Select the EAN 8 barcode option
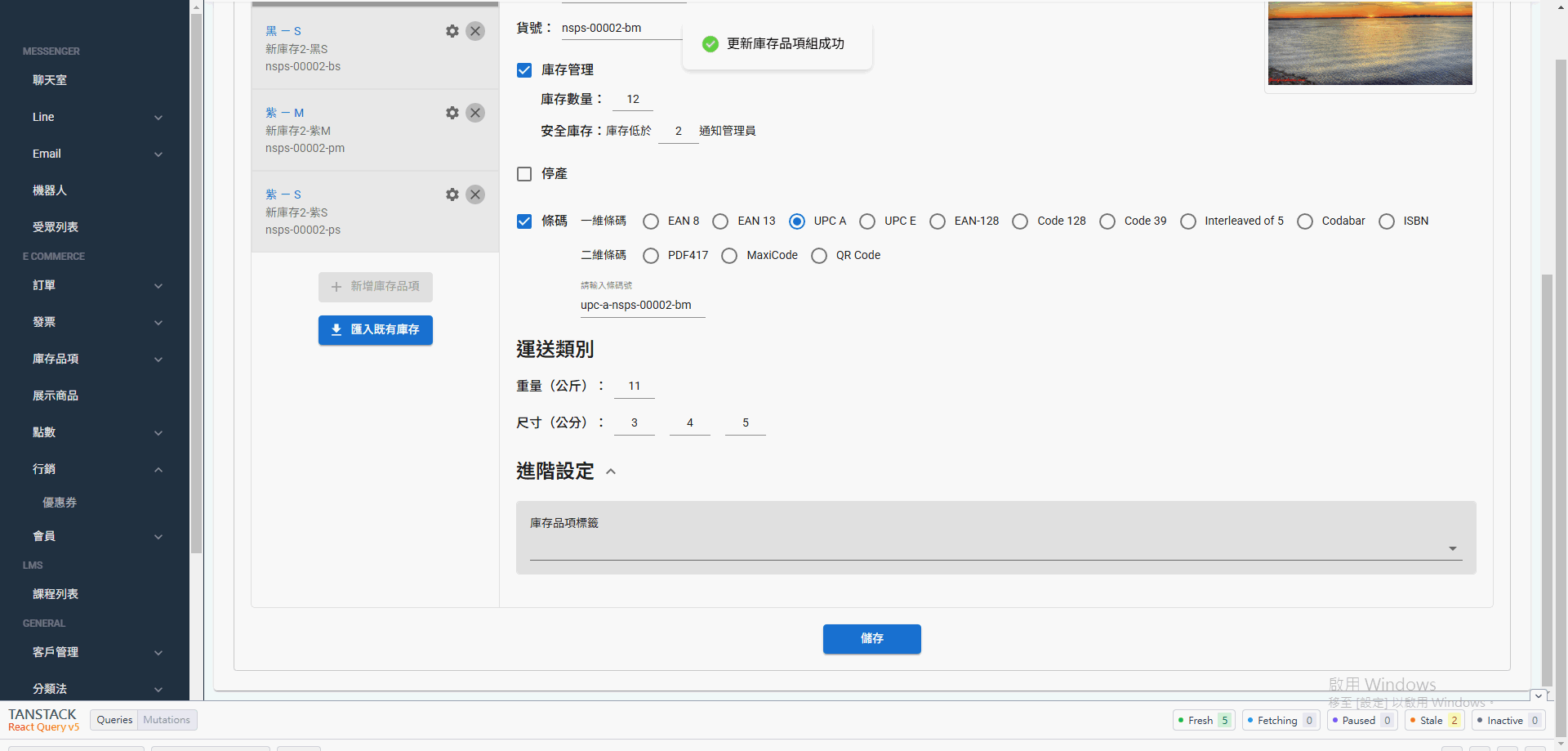Image resolution: width=1568 pixels, height=751 pixels. click(651, 221)
